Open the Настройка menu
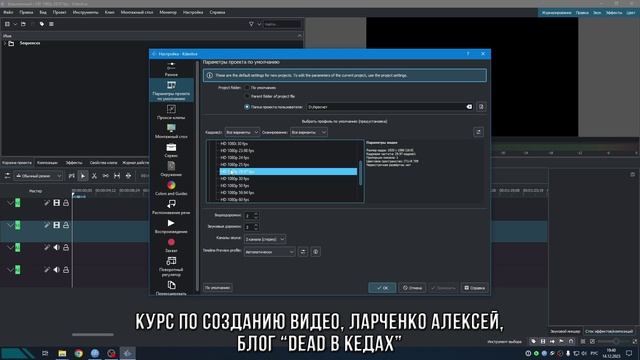 point(193,12)
